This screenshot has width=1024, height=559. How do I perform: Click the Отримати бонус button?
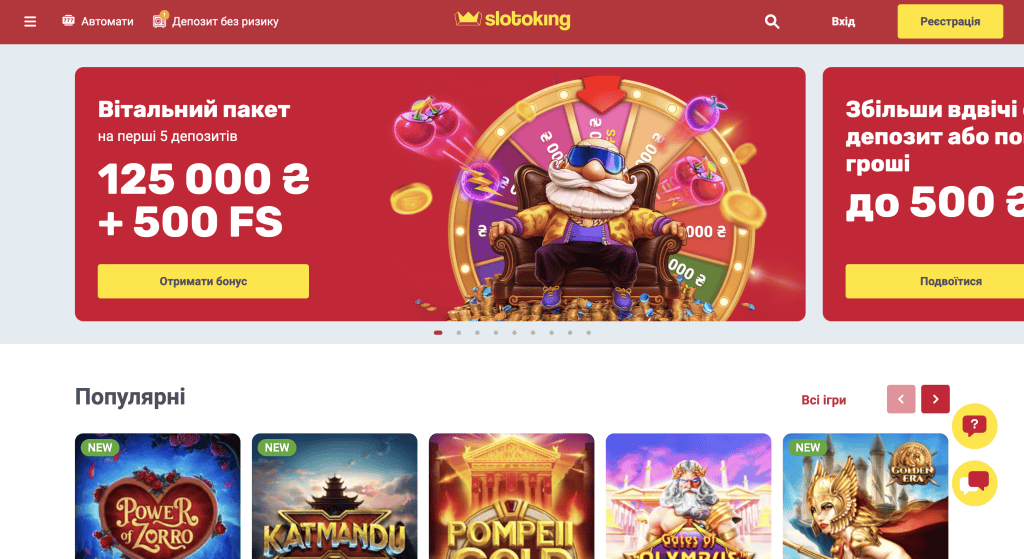pyautogui.click(x=203, y=281)
